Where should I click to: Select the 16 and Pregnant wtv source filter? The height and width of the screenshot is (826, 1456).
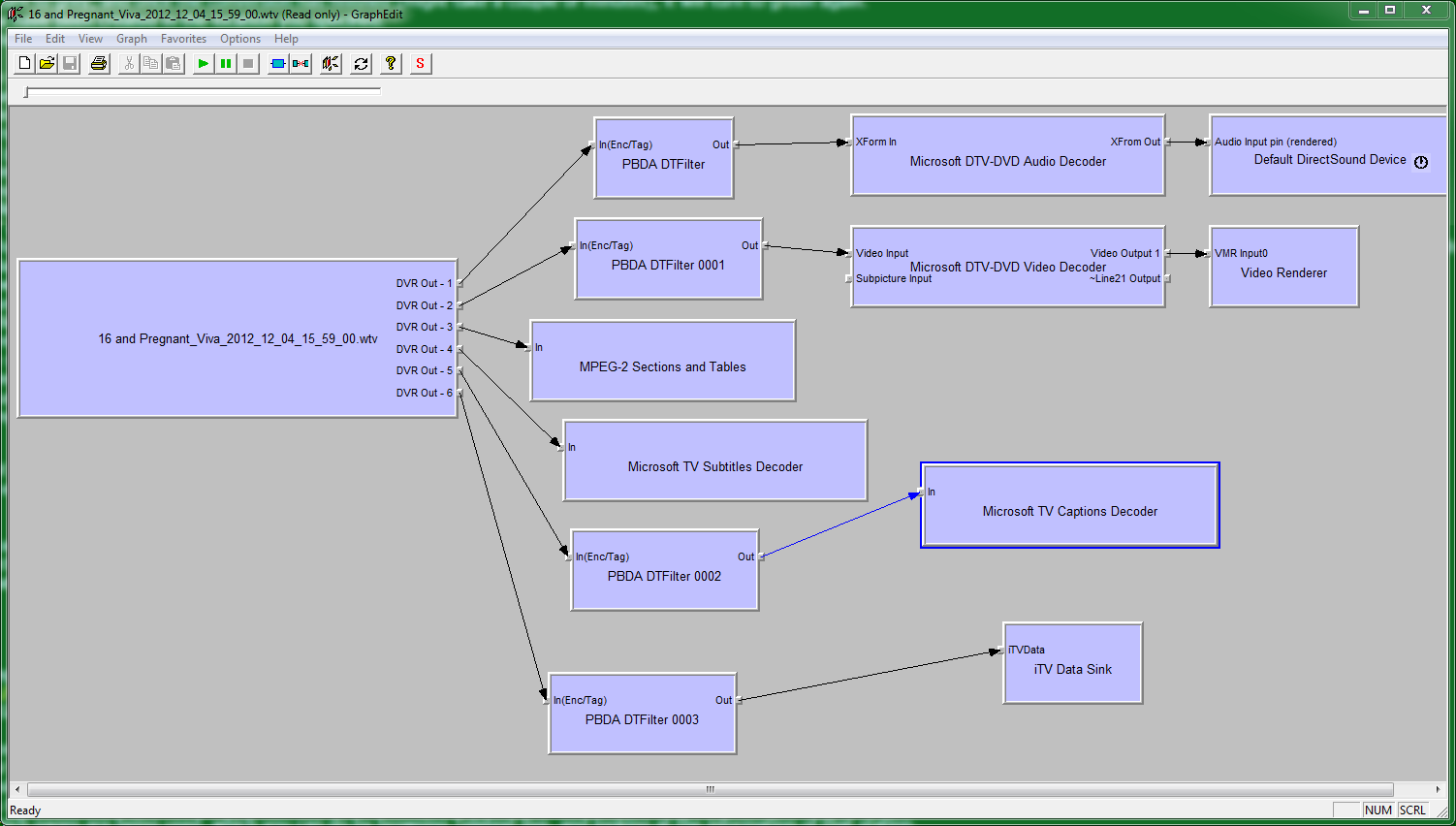tap(237, 338)
